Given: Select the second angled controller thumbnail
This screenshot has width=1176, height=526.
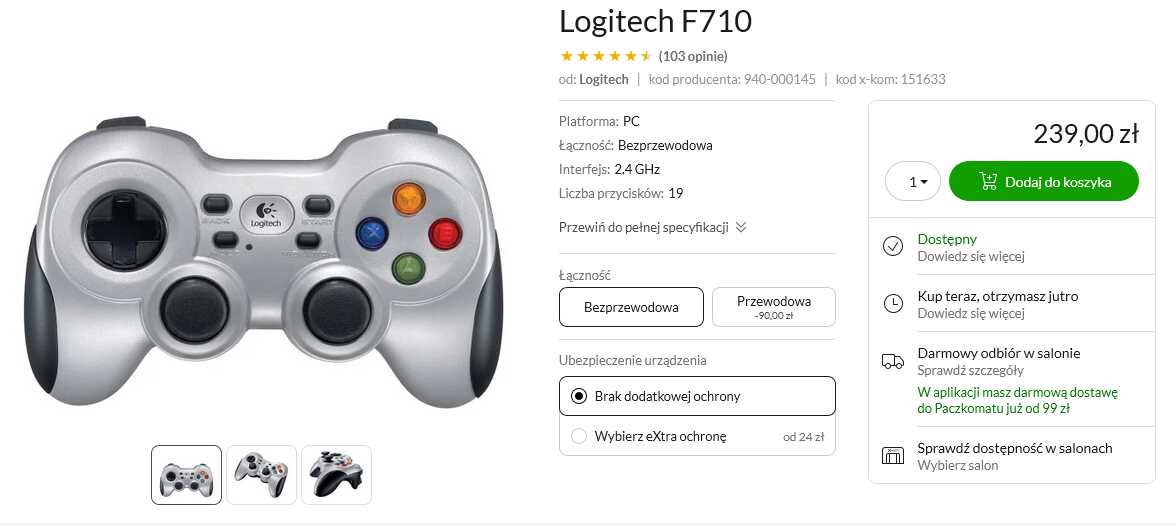Looking at the screenshot, I should [x=262, y=475].
